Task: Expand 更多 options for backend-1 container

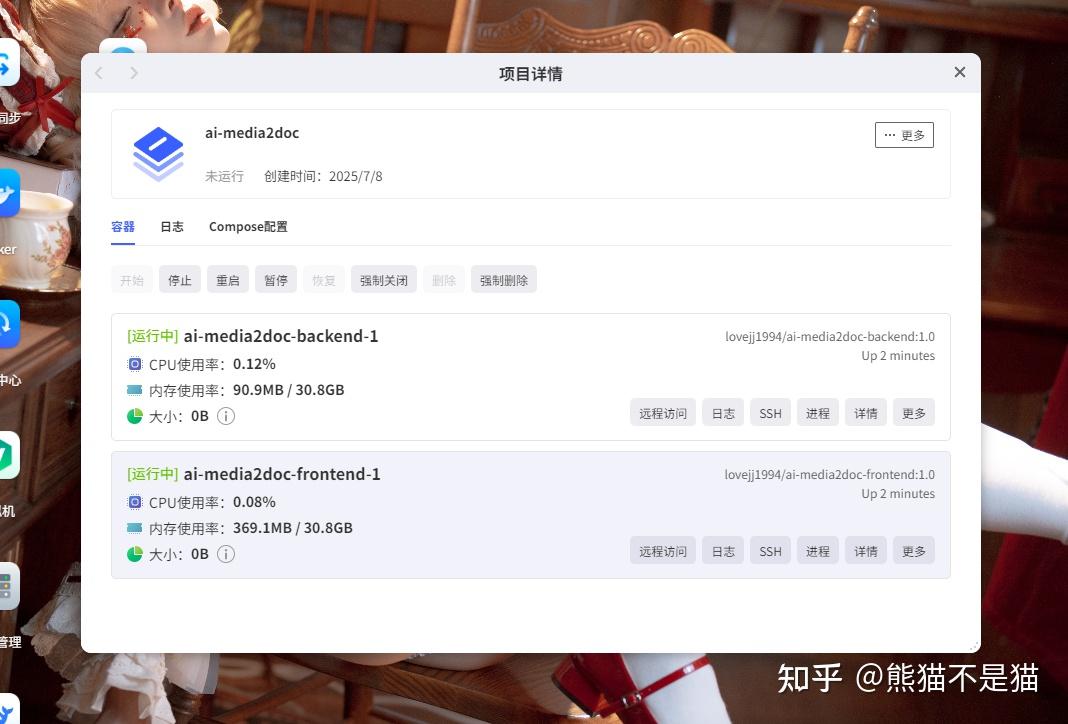Action: tap(913, 413)
